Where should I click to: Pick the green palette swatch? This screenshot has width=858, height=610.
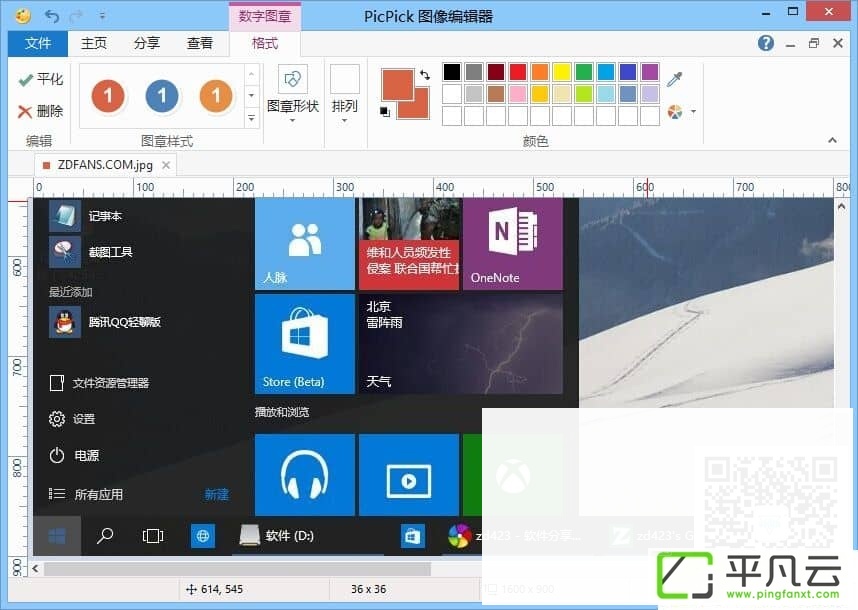tap(584, 72)
